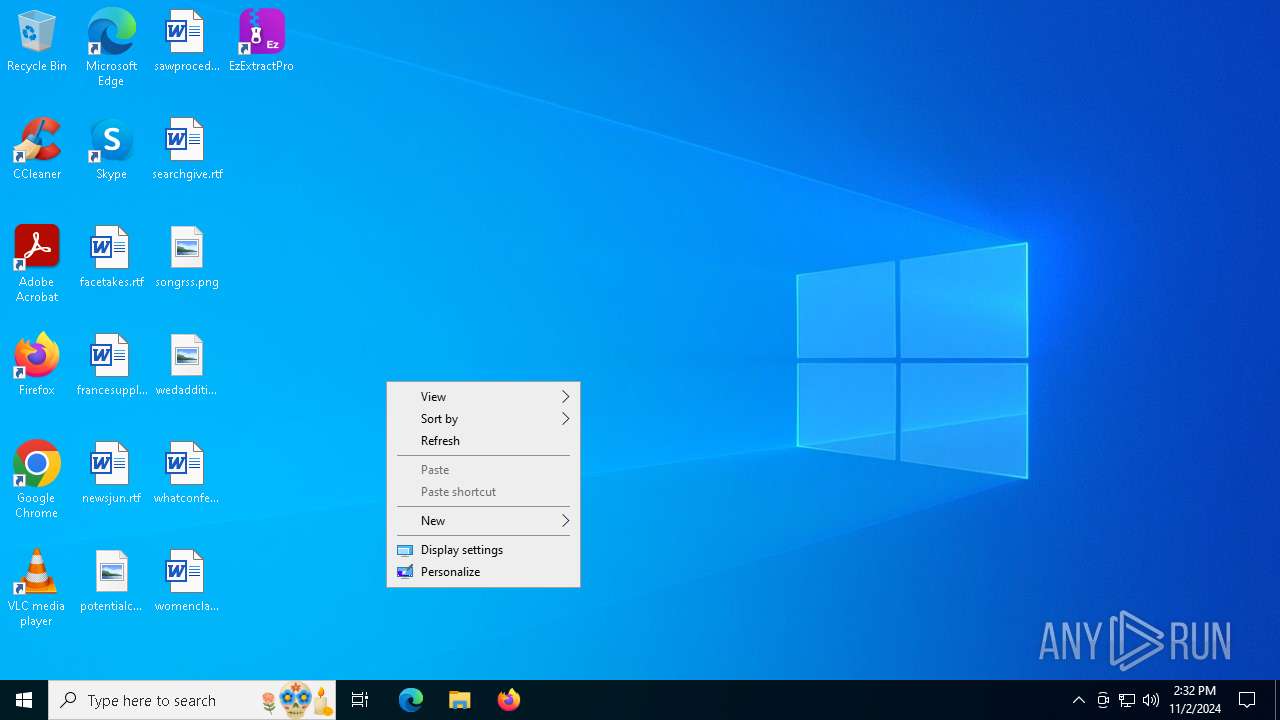Click the taskbar search box
1280x720 pixels.
(x=192, y=700)
